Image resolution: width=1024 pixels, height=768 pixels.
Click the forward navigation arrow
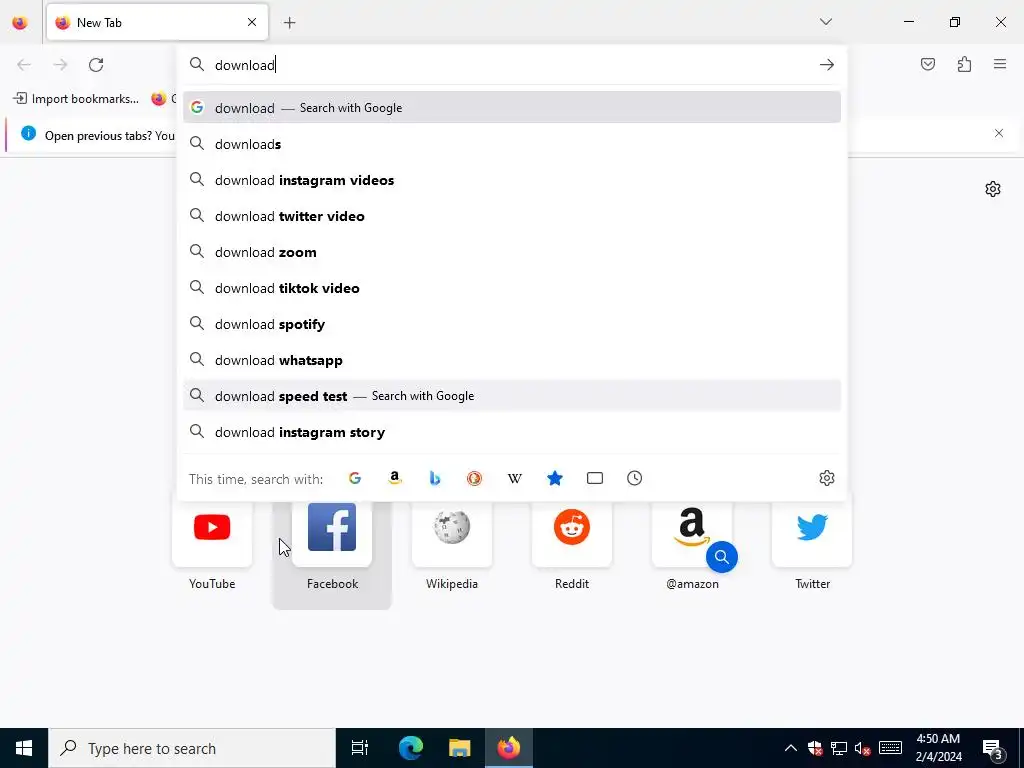pos(60,65)
